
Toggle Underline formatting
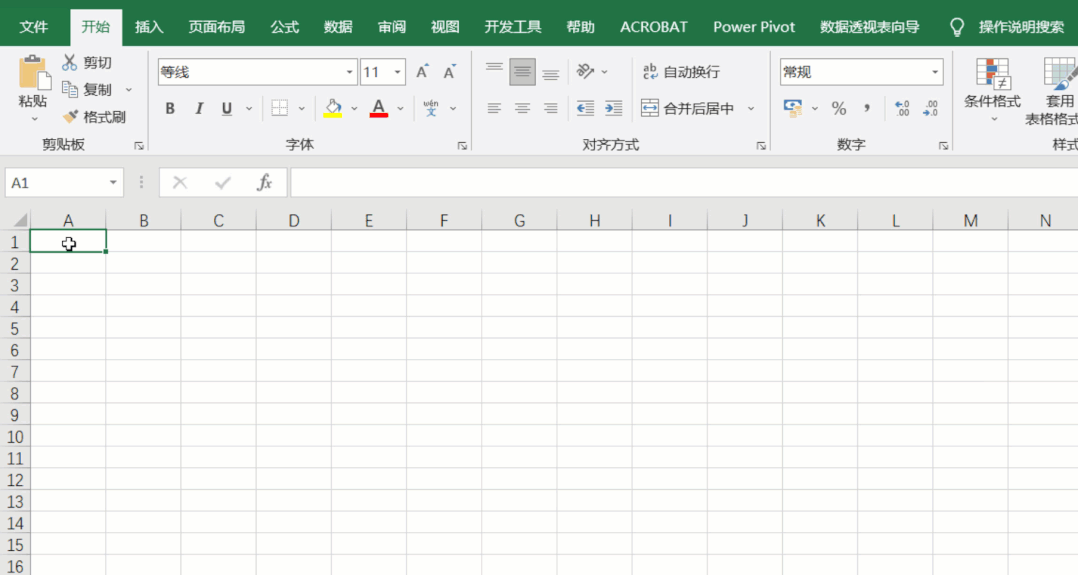[x=226, y=109]
